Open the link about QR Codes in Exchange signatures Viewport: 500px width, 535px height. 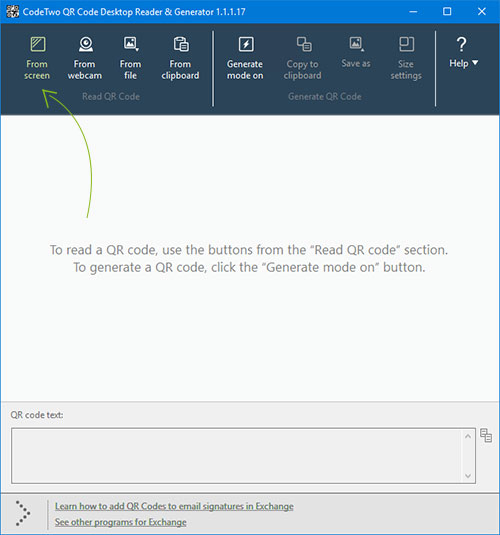click(x=174, y=506)
